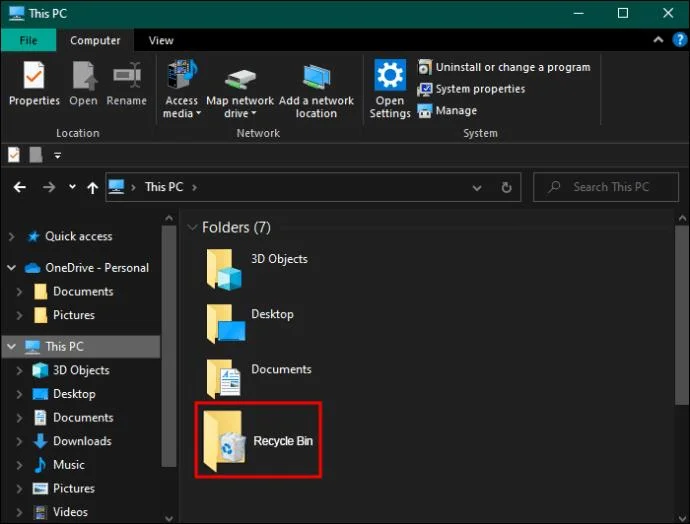Select Videos in the navigation pane
The image size is (690, 524).
click(70, 512)
